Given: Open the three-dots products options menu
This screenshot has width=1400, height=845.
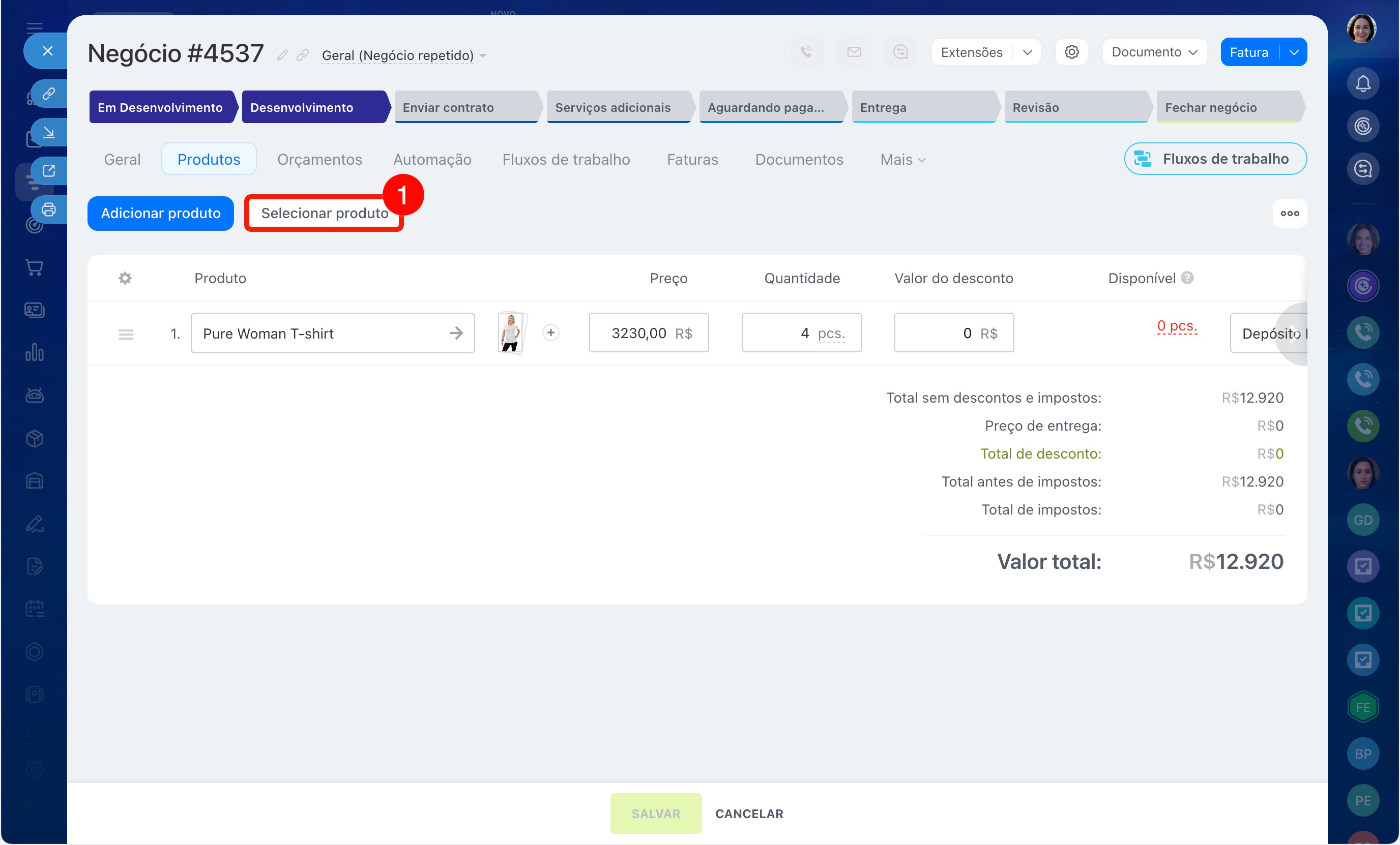Looking at the screenshot, I should coord(1289,214).
